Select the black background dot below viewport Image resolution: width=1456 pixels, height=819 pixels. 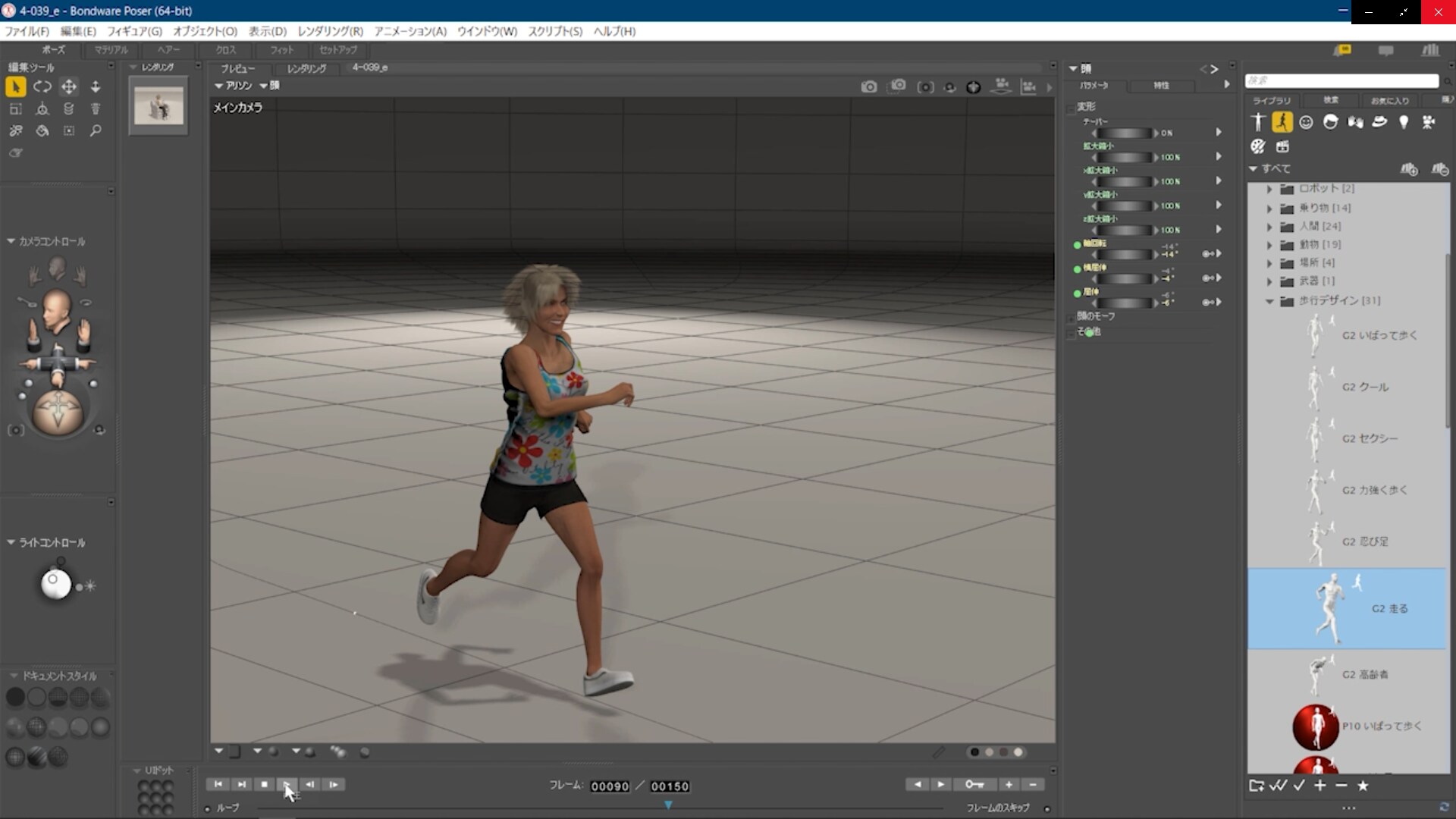974,752
